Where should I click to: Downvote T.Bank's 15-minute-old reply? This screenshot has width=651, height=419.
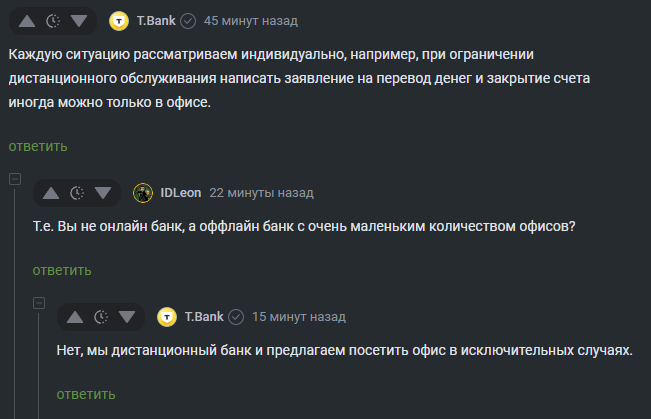(126, 317)
